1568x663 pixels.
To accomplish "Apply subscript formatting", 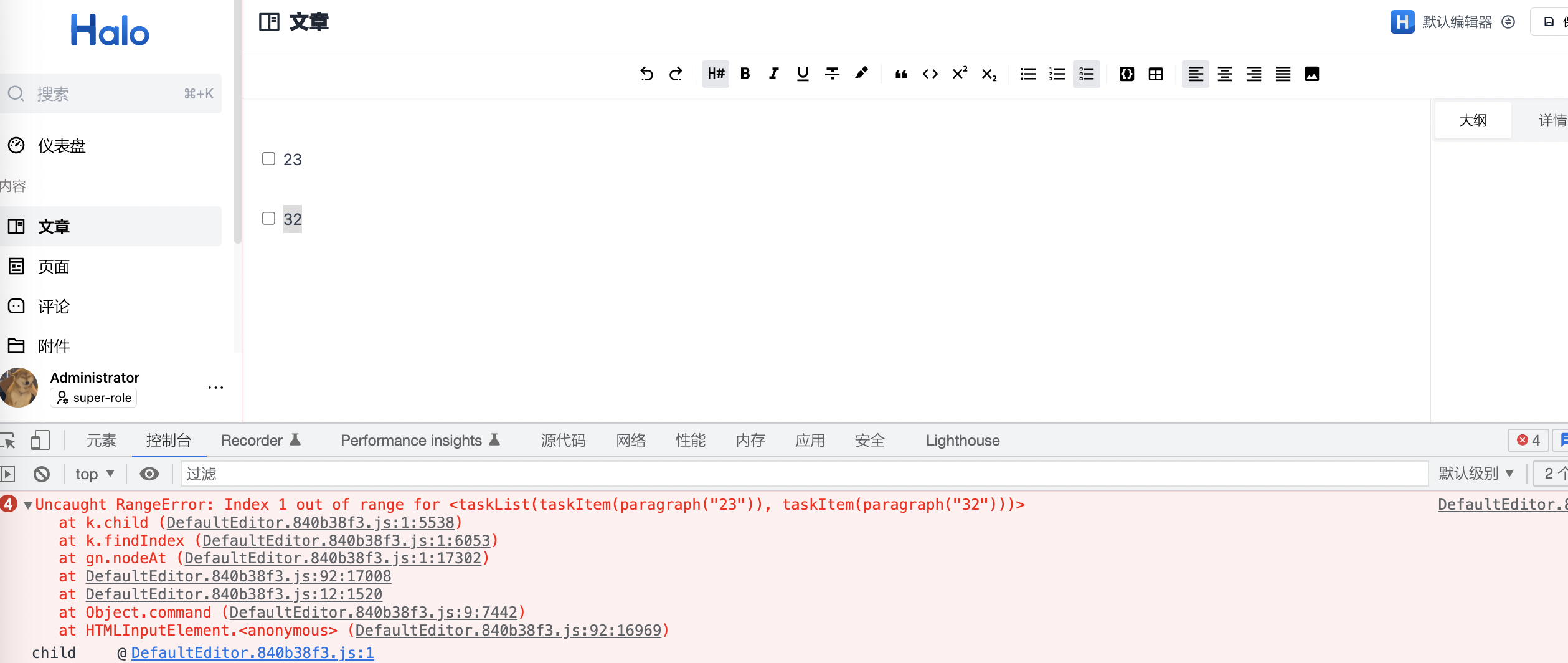I will click(989, 74).
